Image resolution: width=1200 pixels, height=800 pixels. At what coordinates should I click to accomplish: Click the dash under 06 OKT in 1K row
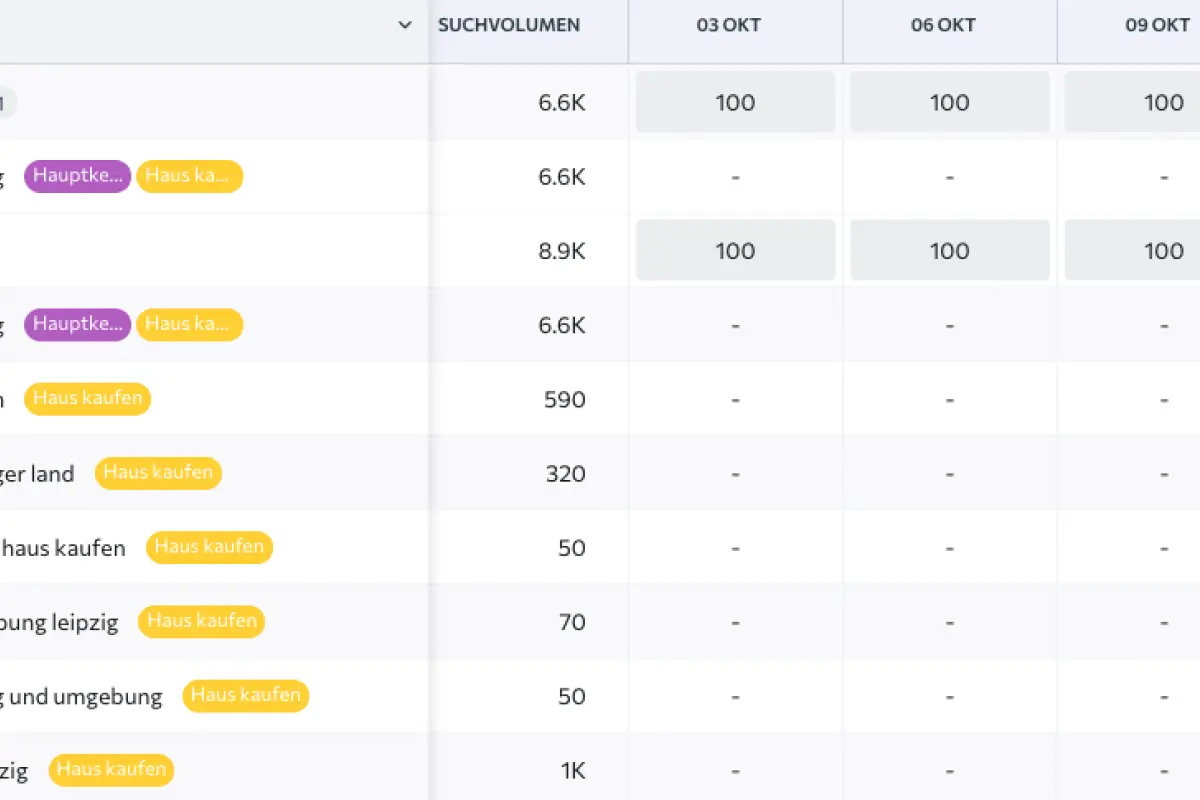950,770
